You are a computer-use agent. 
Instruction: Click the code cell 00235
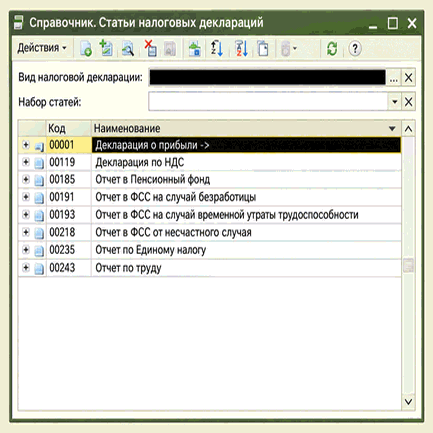(x=68, y=250)
